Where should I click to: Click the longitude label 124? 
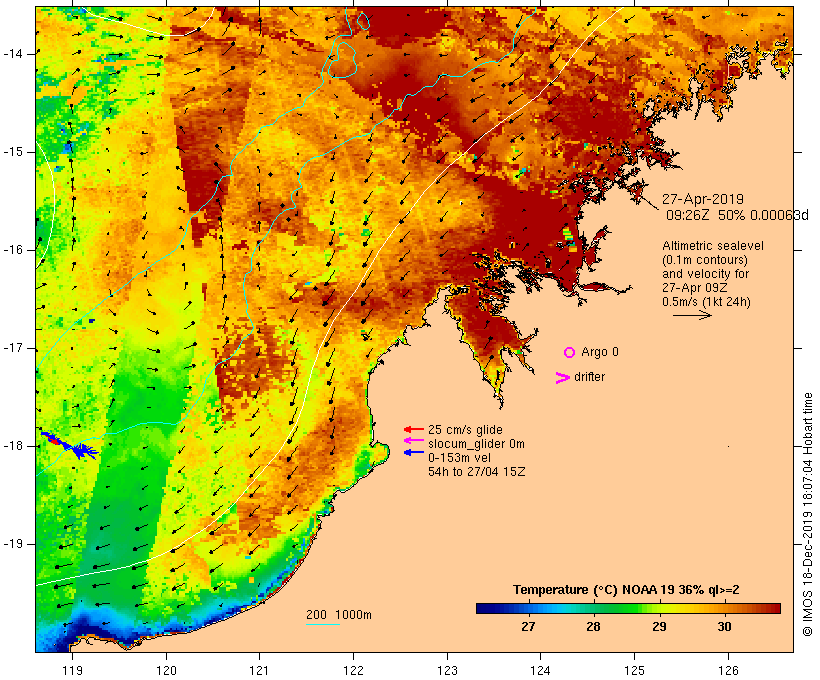(x=540, y=671)
